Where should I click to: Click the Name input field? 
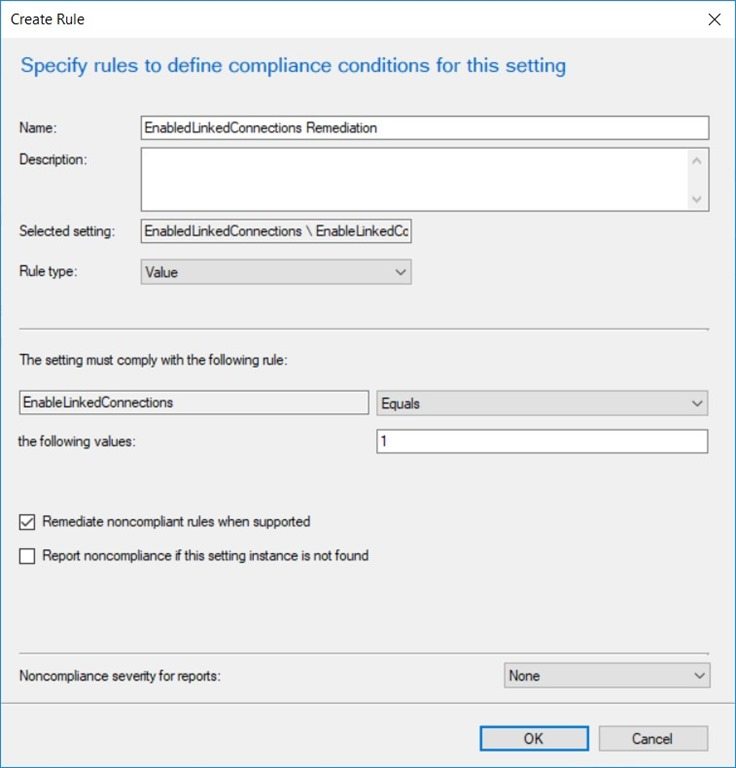425,128
